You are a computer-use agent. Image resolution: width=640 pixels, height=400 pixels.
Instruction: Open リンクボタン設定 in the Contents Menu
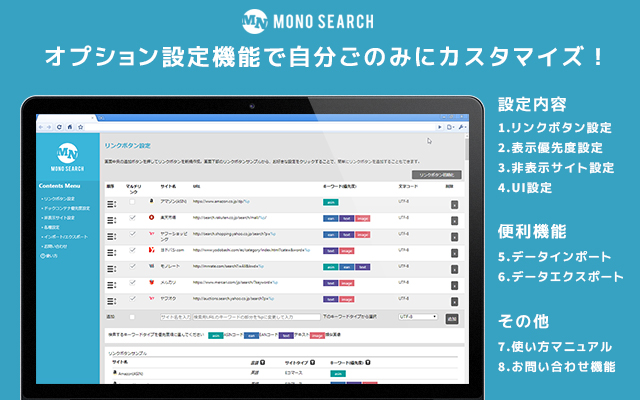click(58, 199)
